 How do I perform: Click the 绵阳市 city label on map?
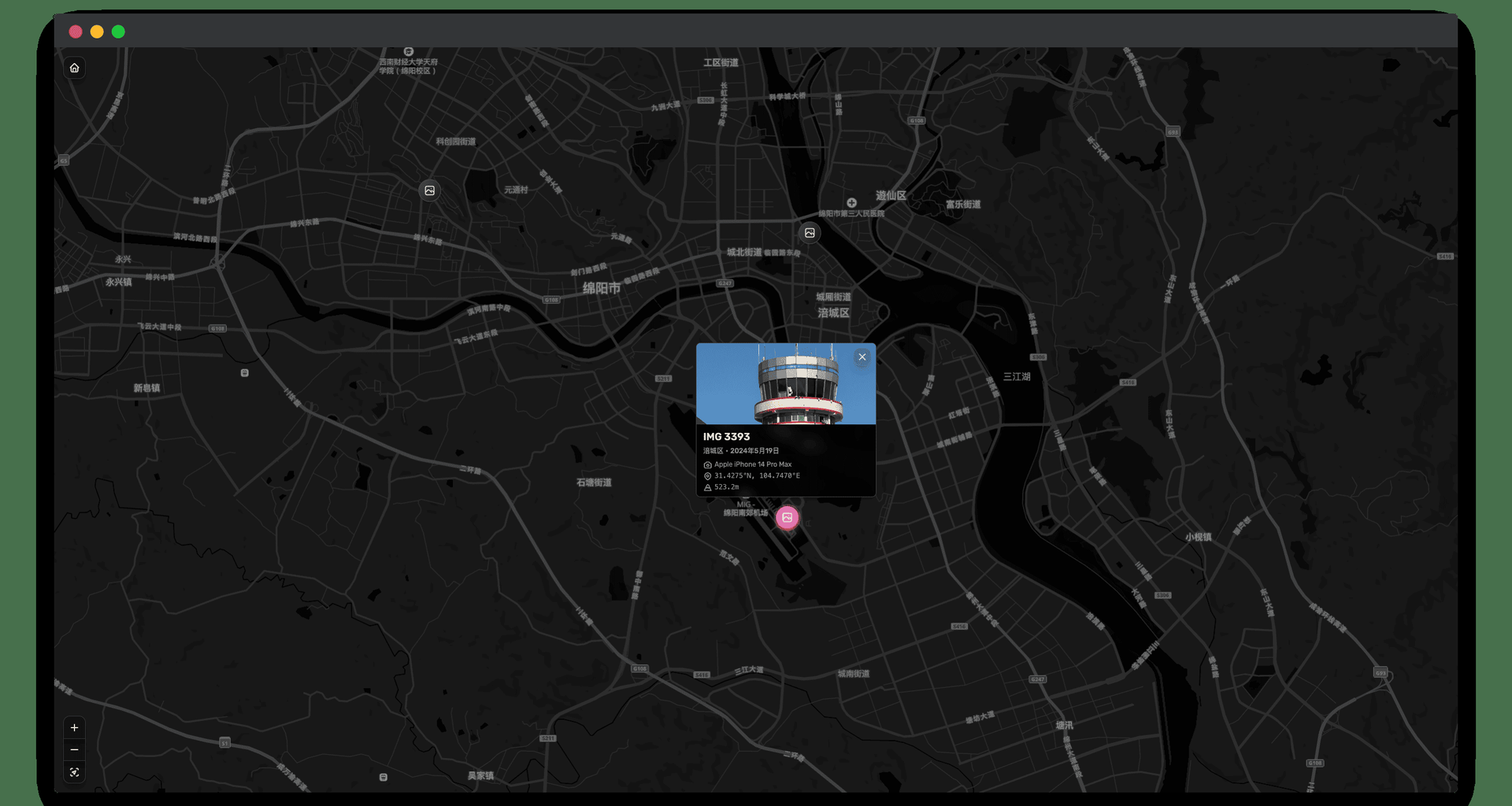[602, 288]
